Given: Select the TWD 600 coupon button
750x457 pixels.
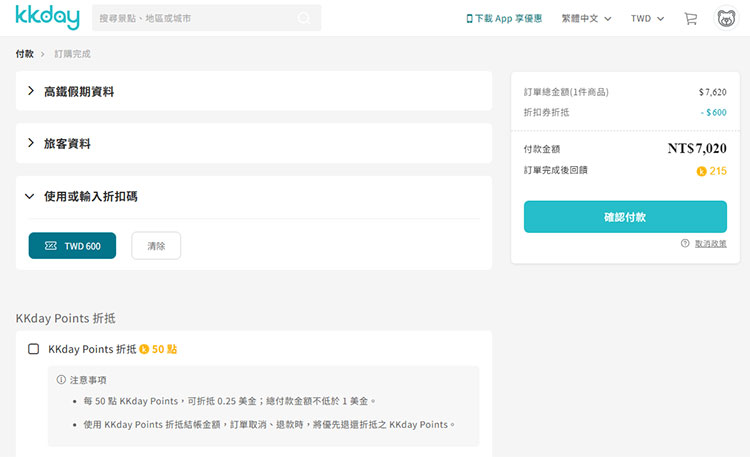Looking at the screenshot, I should (x=72, y=245).
